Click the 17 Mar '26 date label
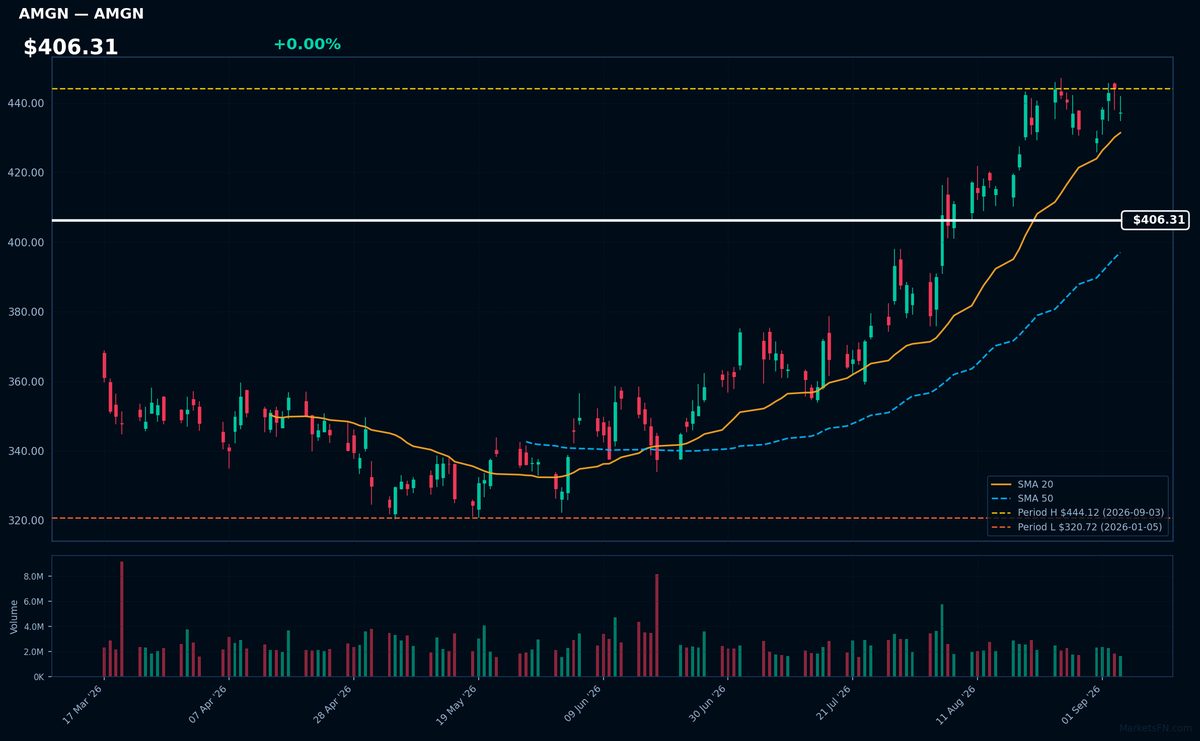1200x741 pixels. click(x=83, y=704)
